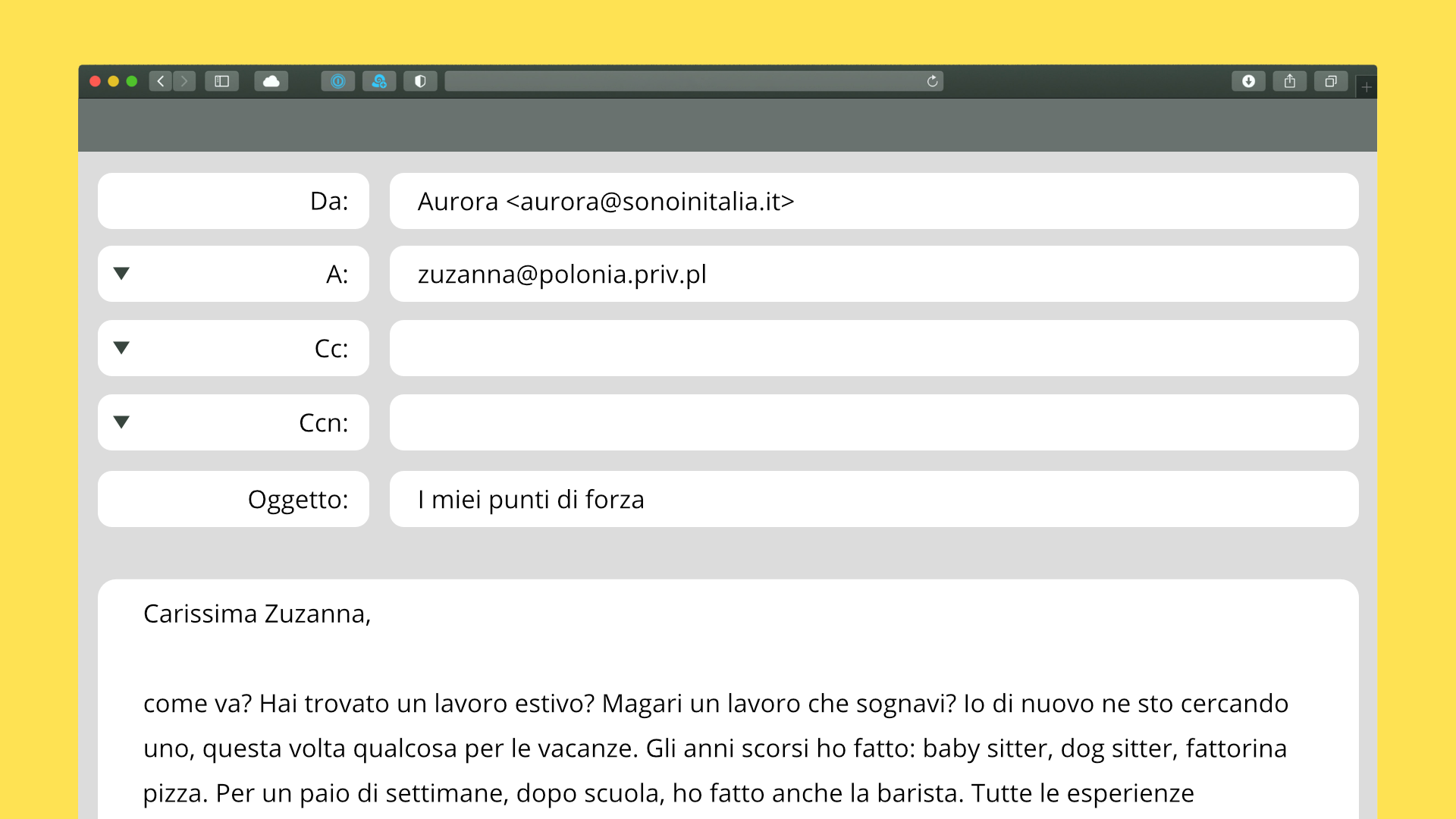Expand the Ccn: dropdown triangle
The image size is (1456, 819).
121,422
